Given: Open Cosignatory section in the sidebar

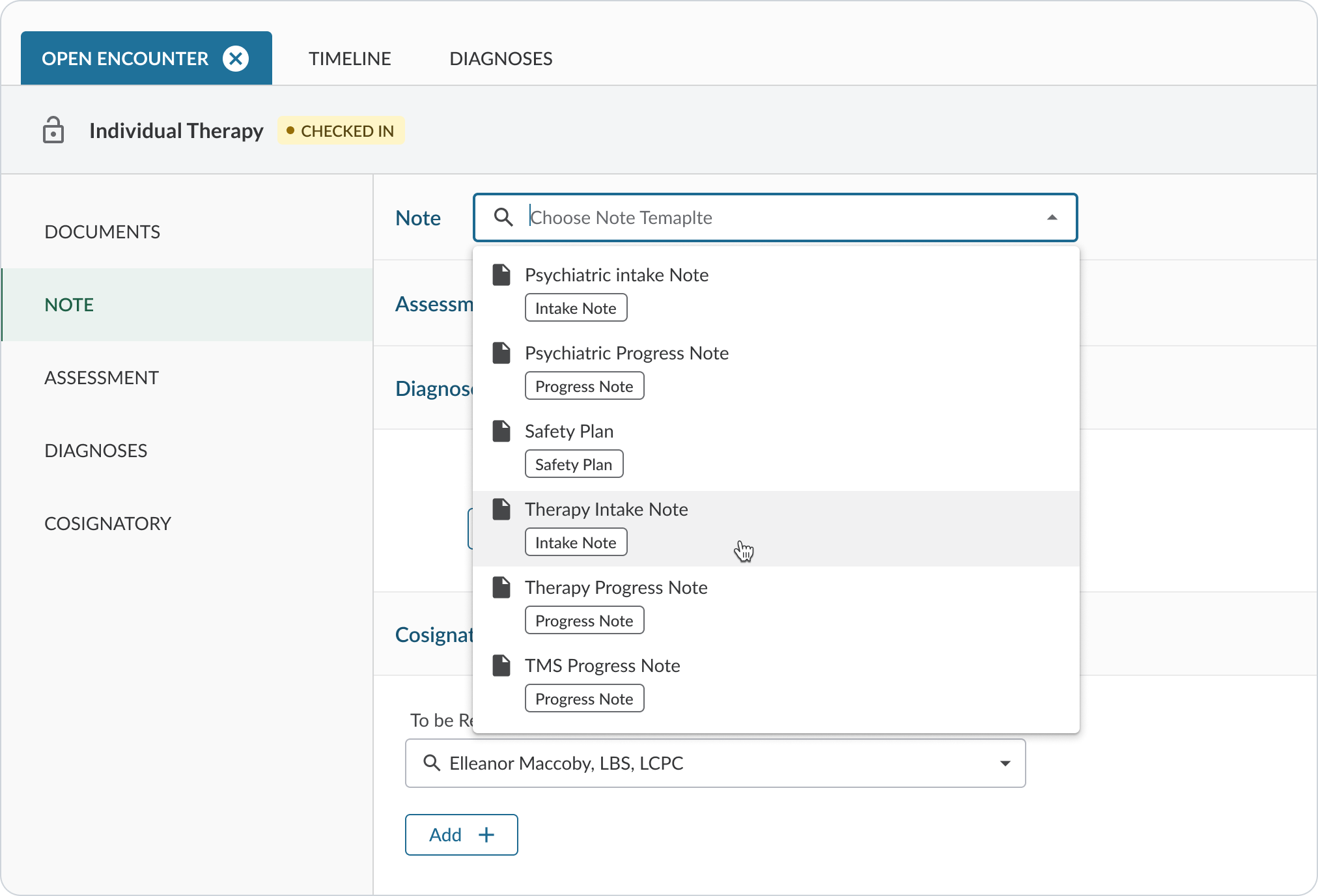Looking at the screenshot, I should point(107,524).
